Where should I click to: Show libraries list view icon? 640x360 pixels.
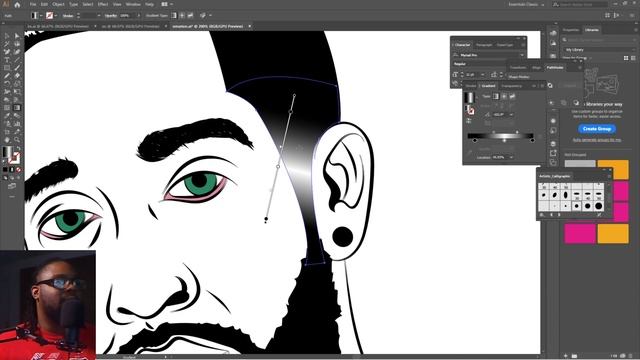[x=633, y=58]
